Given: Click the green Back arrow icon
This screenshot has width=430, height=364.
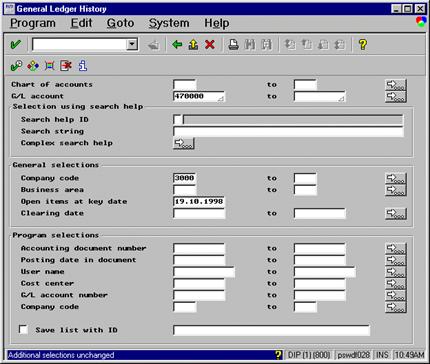Looking at the screenshot, I should 177,44.
